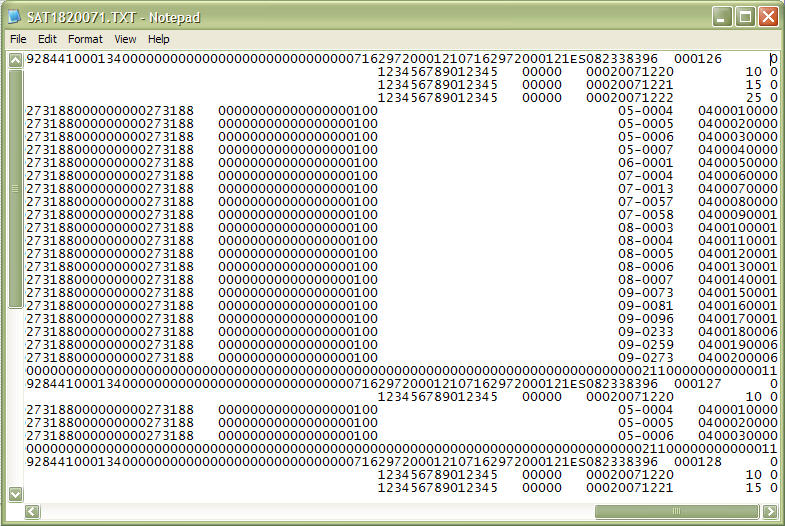Maximize the Notepad window

tap(745, 17)
